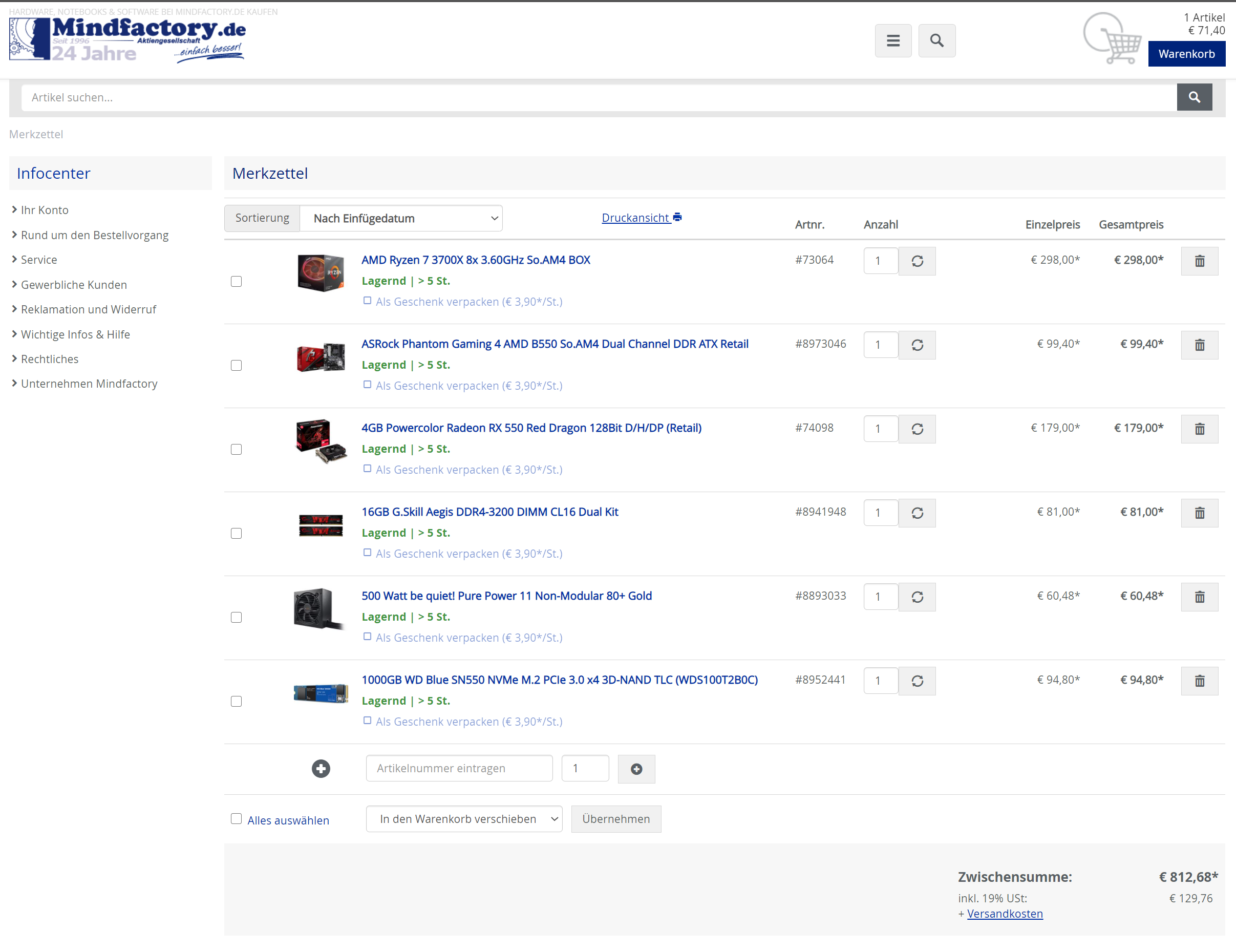Click the Artikelnummer eintragen input field
This screenshot has height=952, width=1236.
459,768
